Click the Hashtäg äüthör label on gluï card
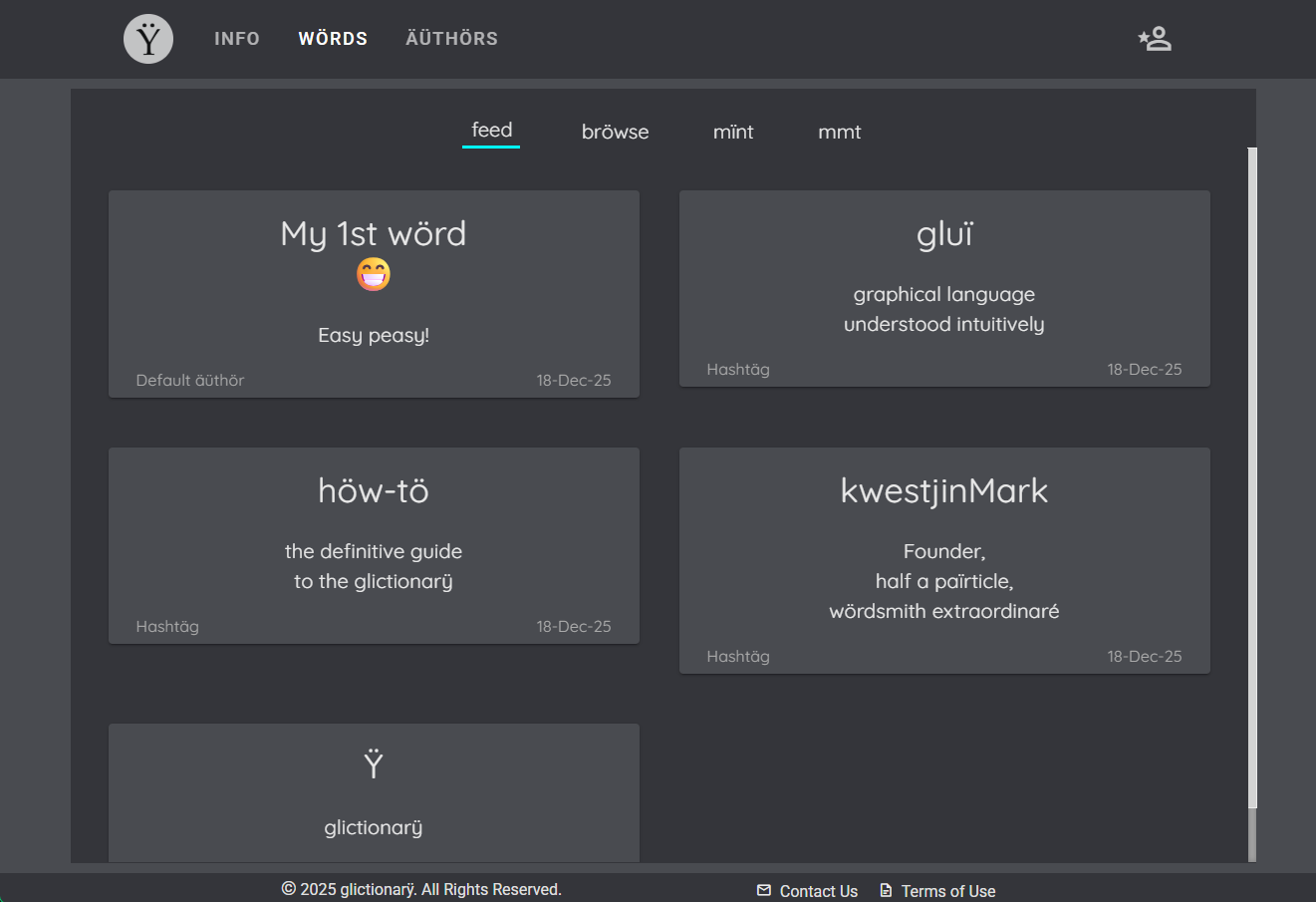 coord(738,369)
